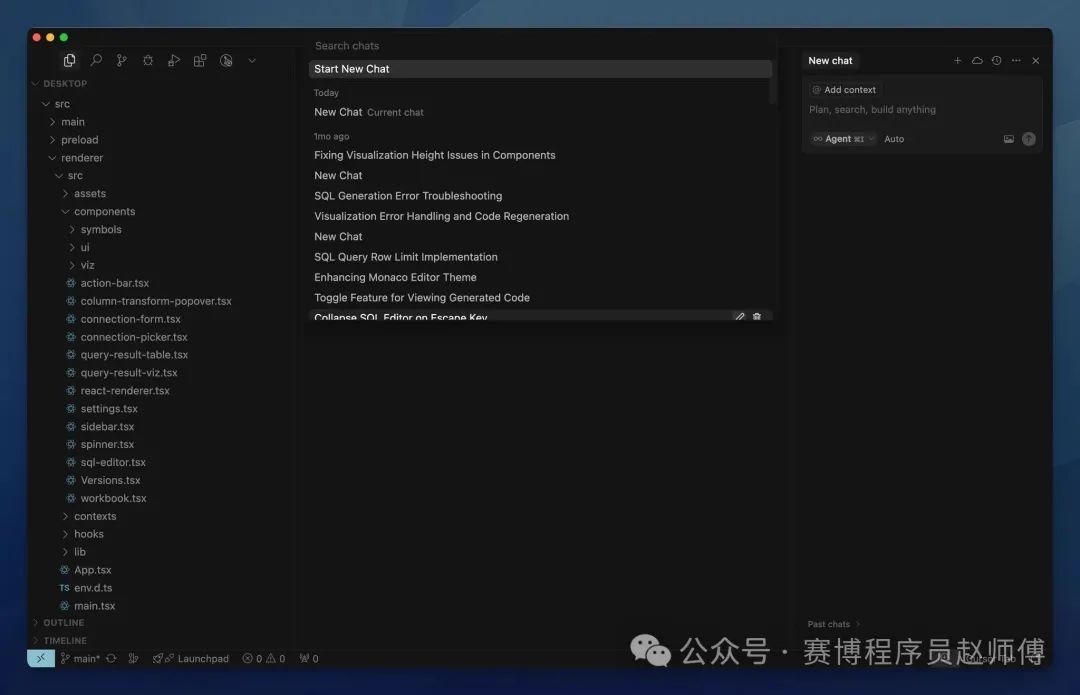Open 'SQL Generation Error Troubleshooting' chat
1080x695 pixels.
point(541,196)
